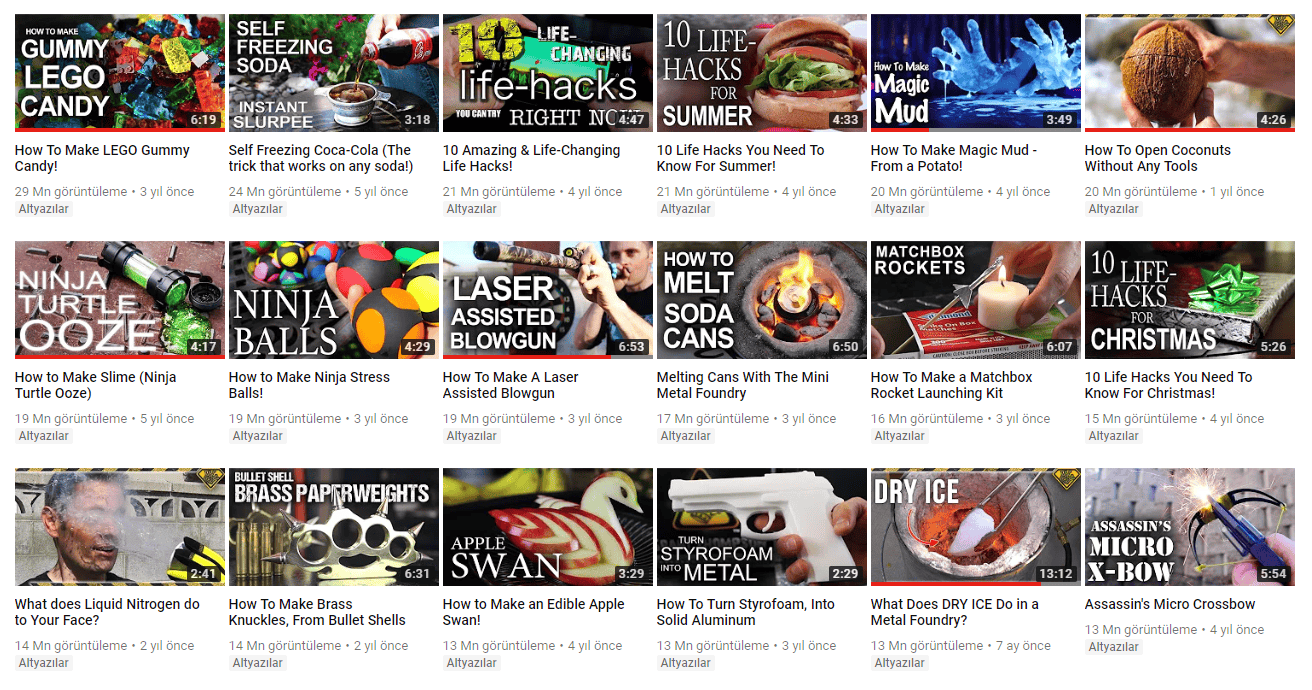Click Altyazılar badge under Liquid Nitrogen video

[x=44, y=663]
